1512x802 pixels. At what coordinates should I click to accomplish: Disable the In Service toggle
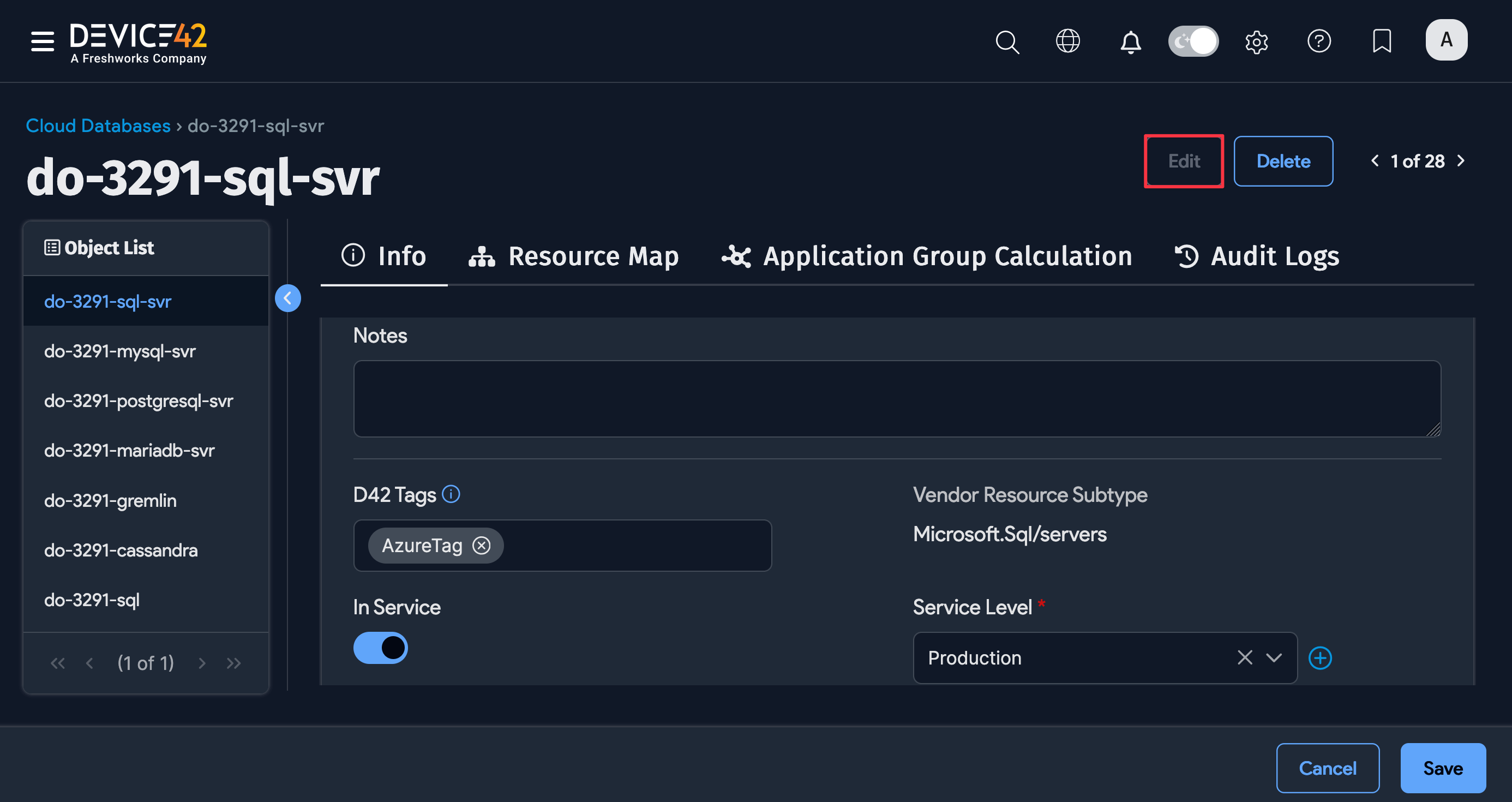point(380,648)
